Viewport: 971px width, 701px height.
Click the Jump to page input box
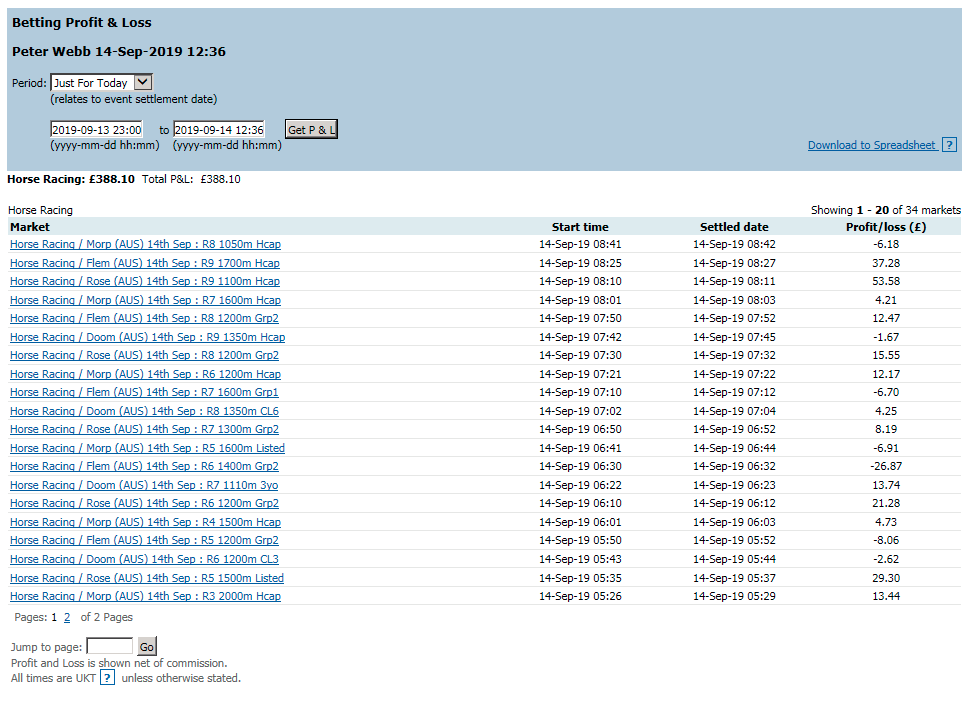pos(110,646)
